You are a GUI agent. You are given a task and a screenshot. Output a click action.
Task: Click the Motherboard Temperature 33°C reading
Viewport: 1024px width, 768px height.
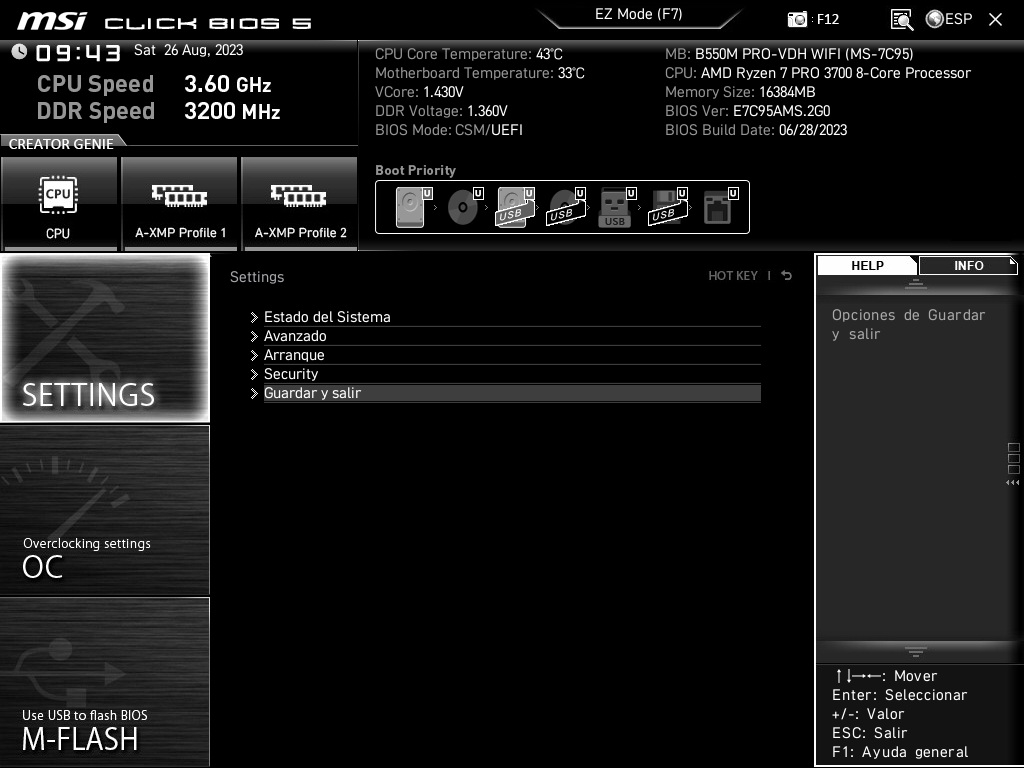pos(479,73)
